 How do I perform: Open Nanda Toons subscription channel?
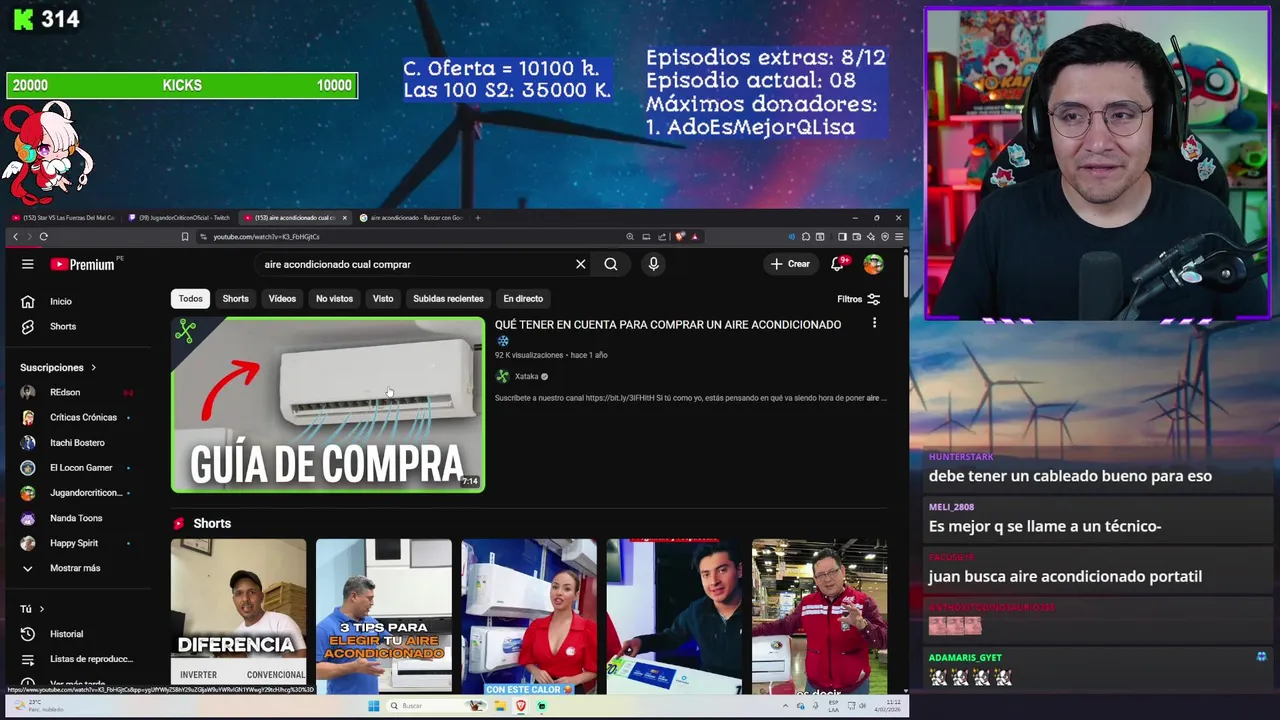click(x=75, y=518)
